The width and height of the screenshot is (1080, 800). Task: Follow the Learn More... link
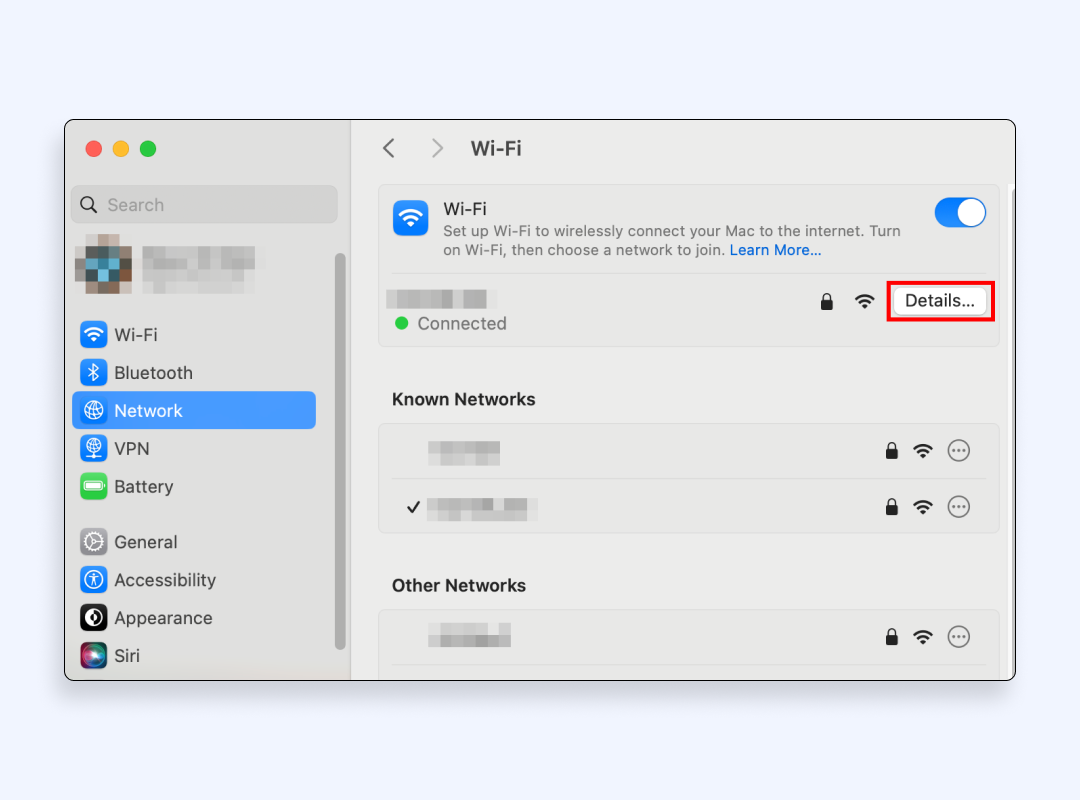click(x=775, y=250)
